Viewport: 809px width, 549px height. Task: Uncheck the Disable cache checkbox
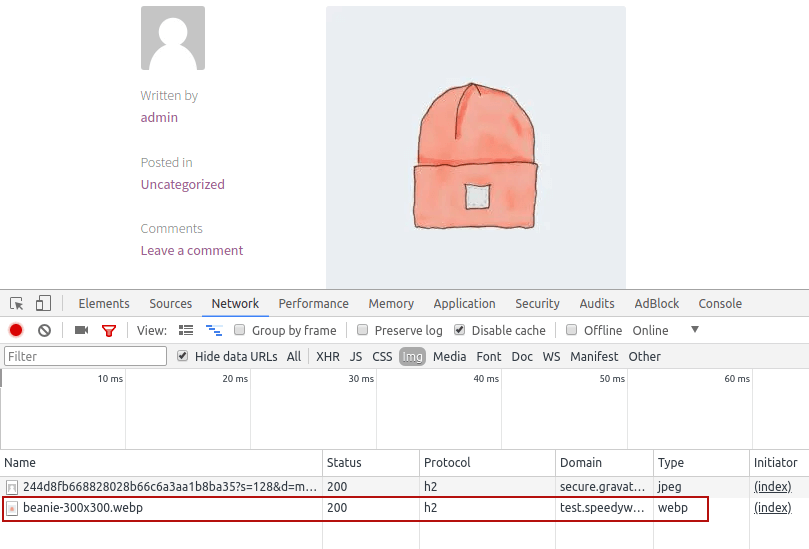(x=460, y=330)
